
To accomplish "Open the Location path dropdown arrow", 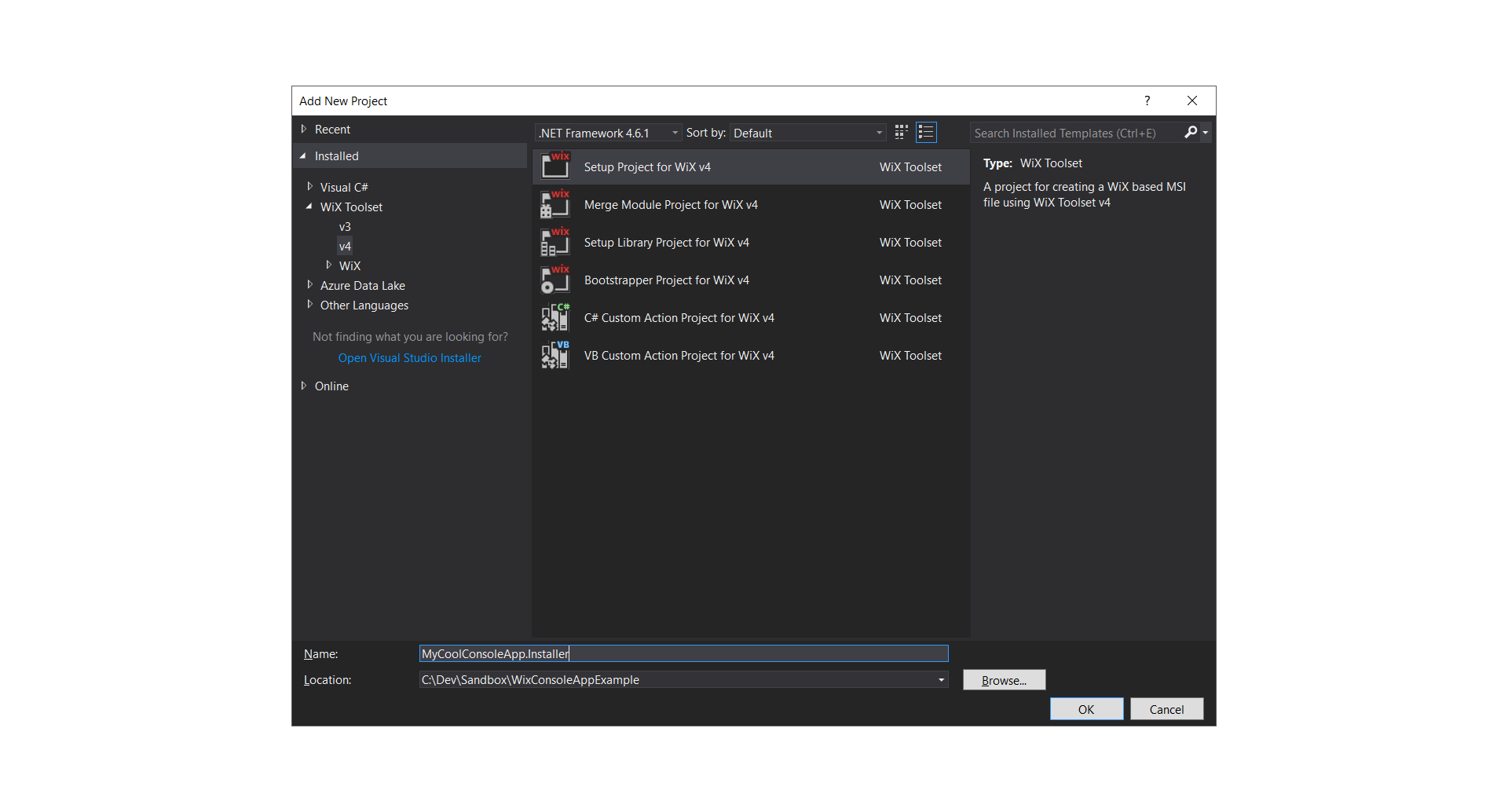I will pos(941,680).
